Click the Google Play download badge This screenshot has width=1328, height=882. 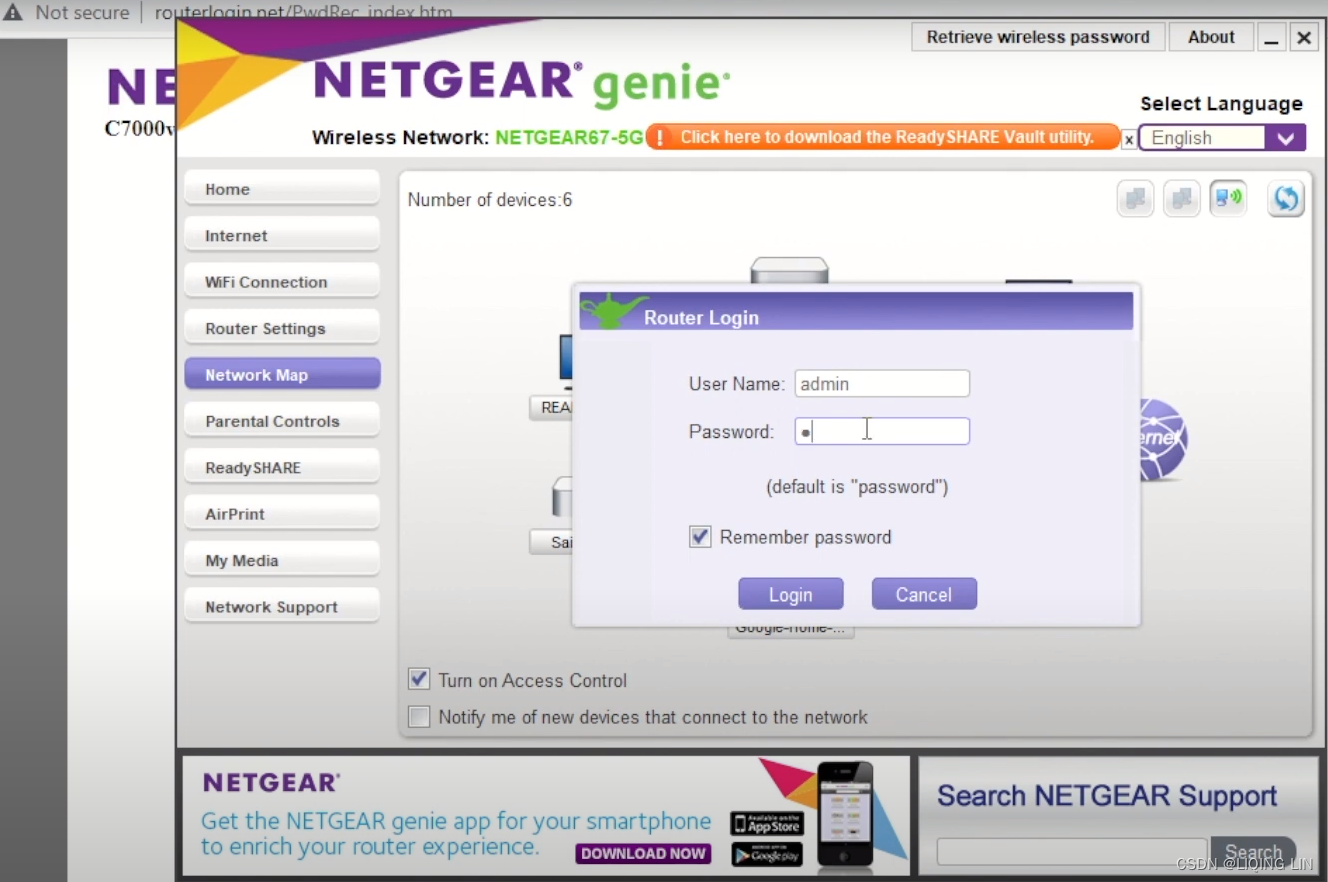(x=766, y=855)
